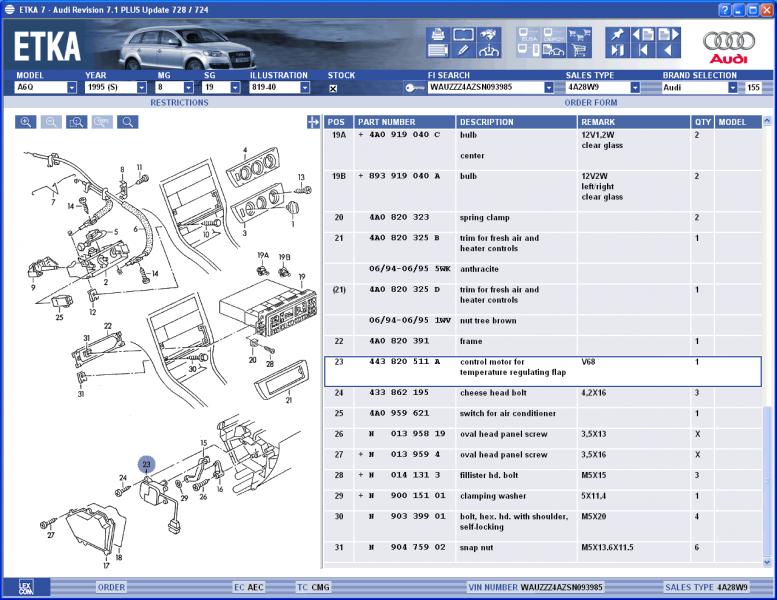Open the Illustration number dropdown
This screenshot has height=600, width=777.
302,88
